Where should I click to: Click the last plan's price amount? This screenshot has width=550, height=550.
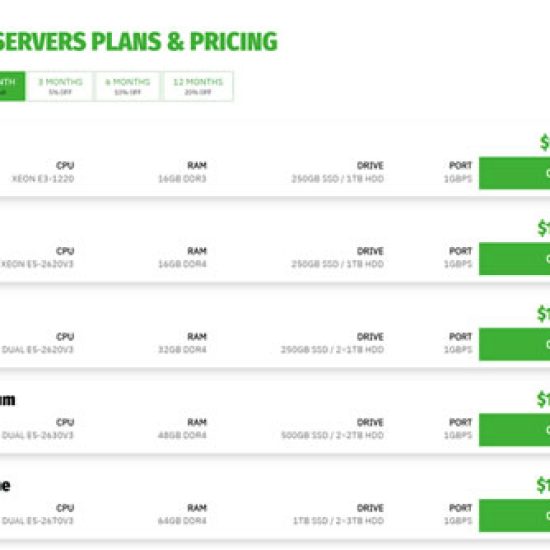543,485
